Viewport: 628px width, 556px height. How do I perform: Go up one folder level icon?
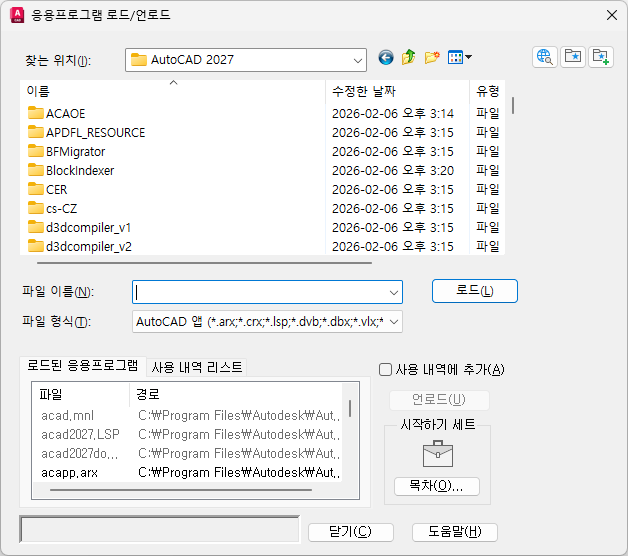pos(409,57)
